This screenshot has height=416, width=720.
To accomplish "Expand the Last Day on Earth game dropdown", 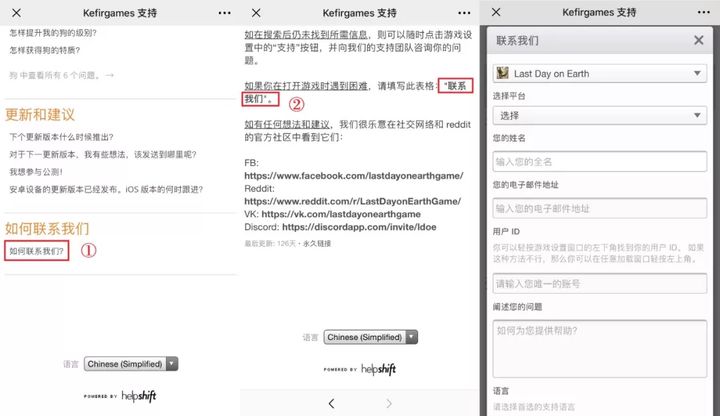I will [x=600, y=73].
